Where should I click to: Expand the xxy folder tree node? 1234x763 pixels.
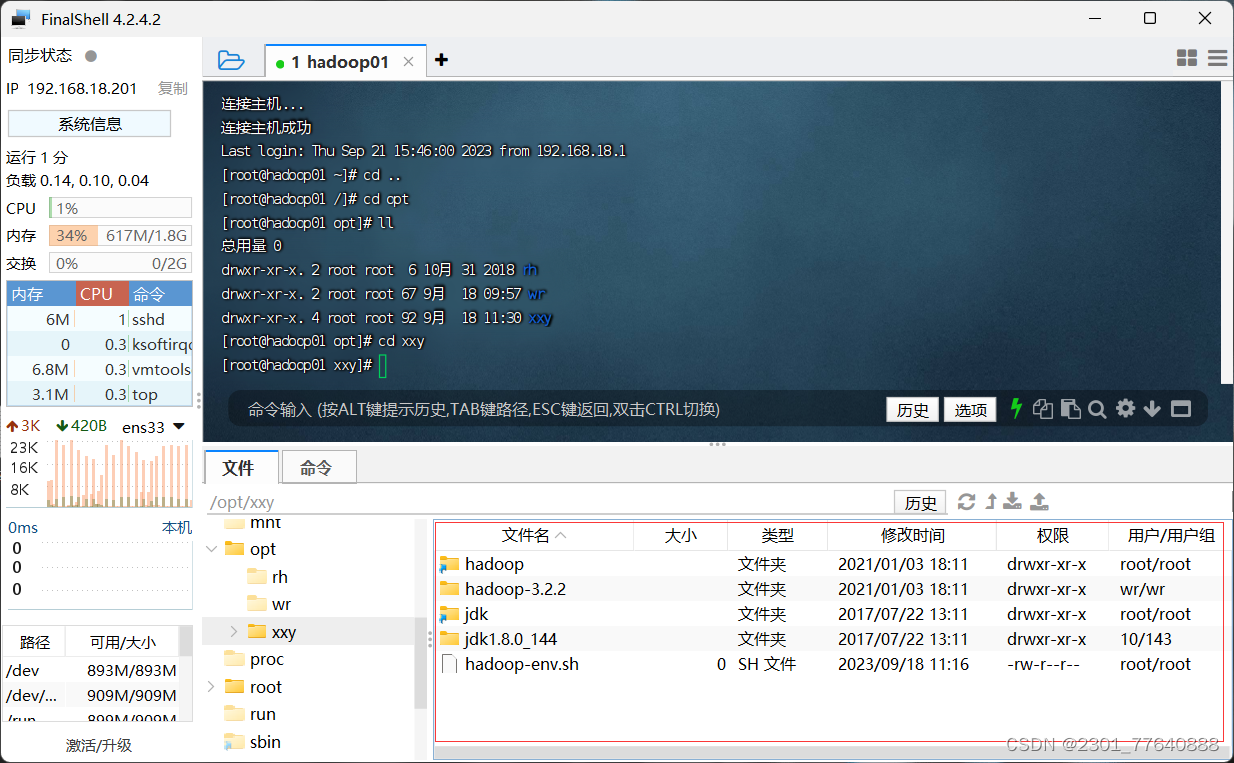pyautogui.click(x=234, y=631)
